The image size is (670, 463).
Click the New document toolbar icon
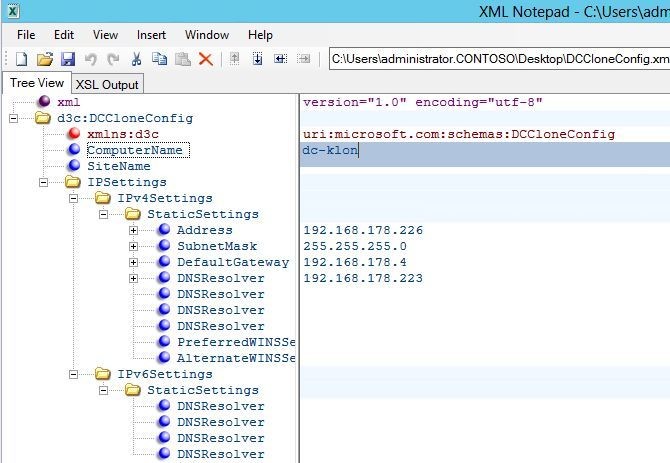pyautogui.click(x=21, y=59)
